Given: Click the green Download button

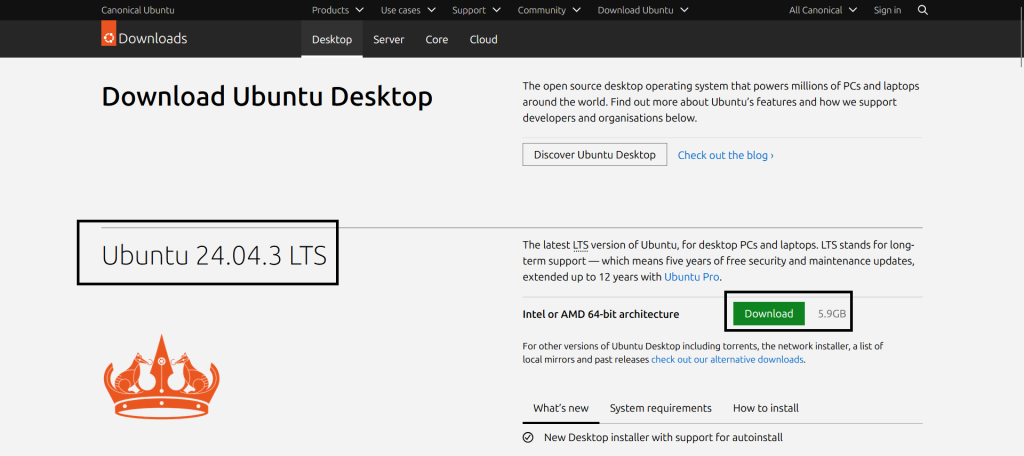Looking at the screenshot, I should pos(769,314).
